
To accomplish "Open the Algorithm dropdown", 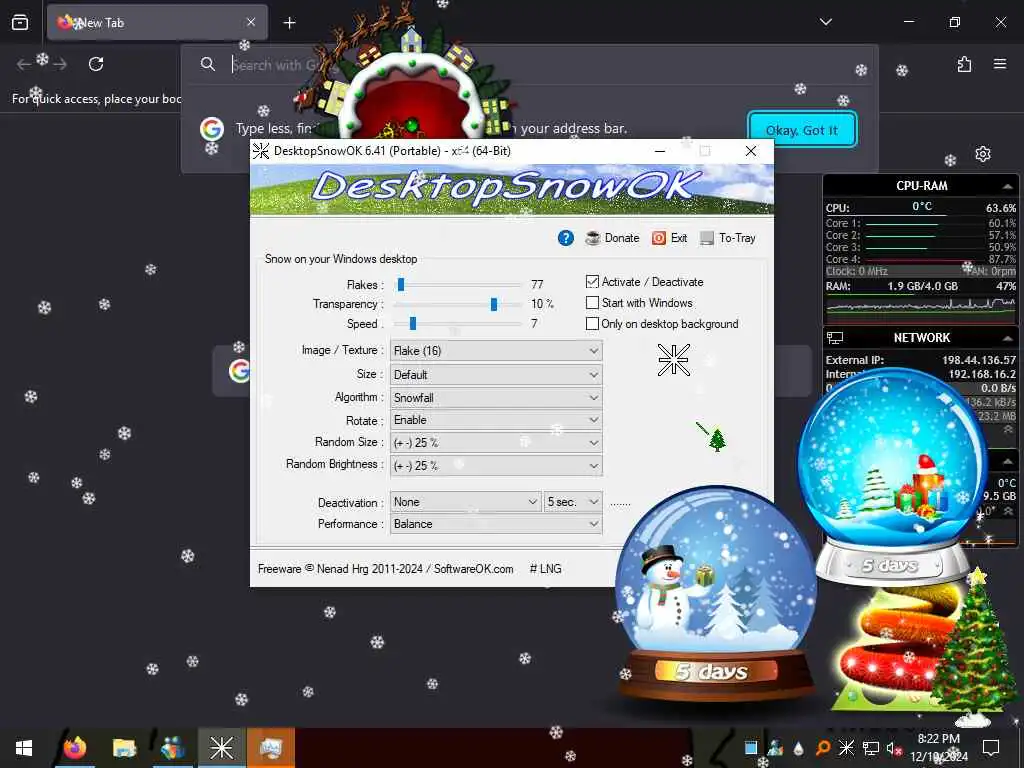I will click(496, 398).
